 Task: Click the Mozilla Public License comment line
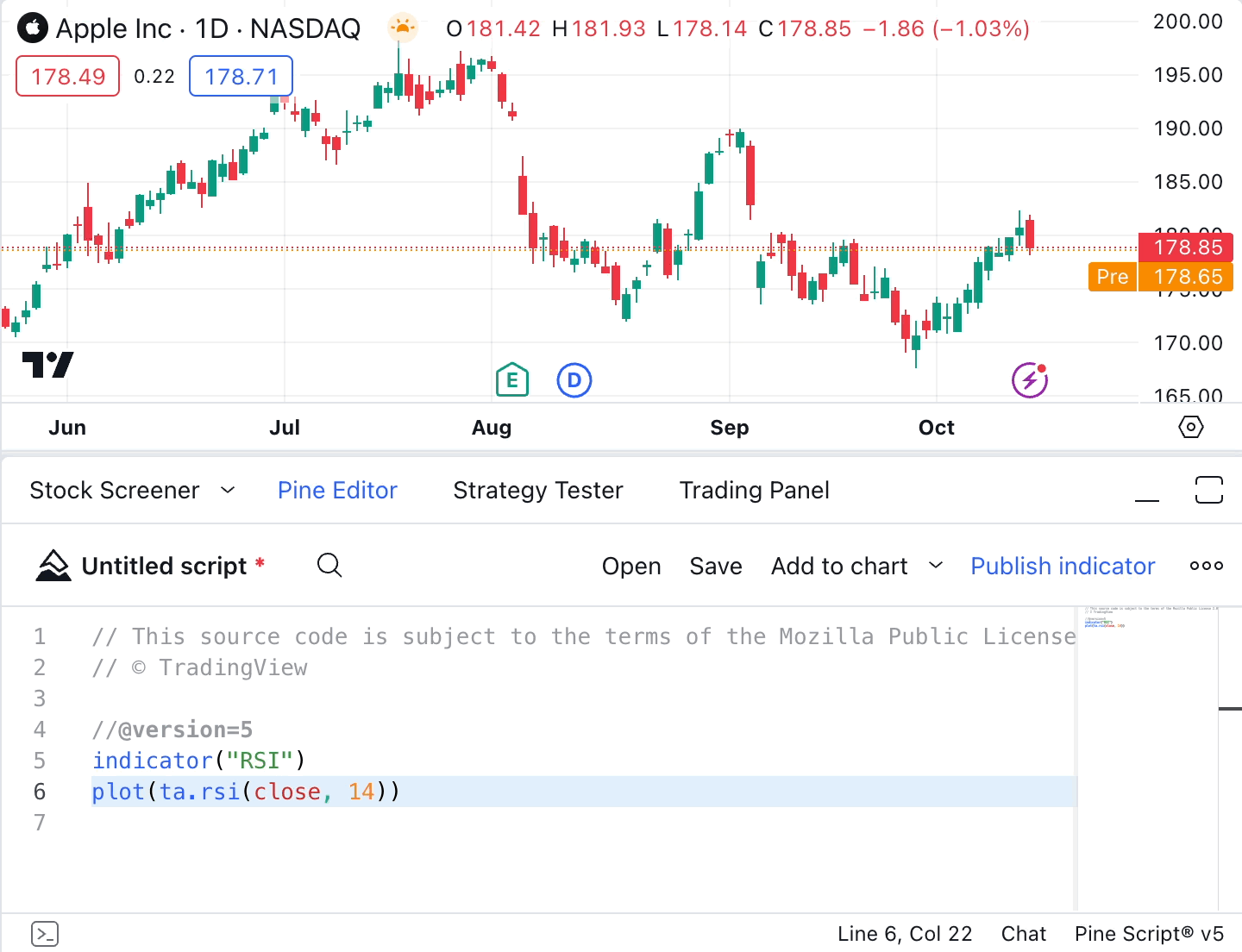pos(584,636)
